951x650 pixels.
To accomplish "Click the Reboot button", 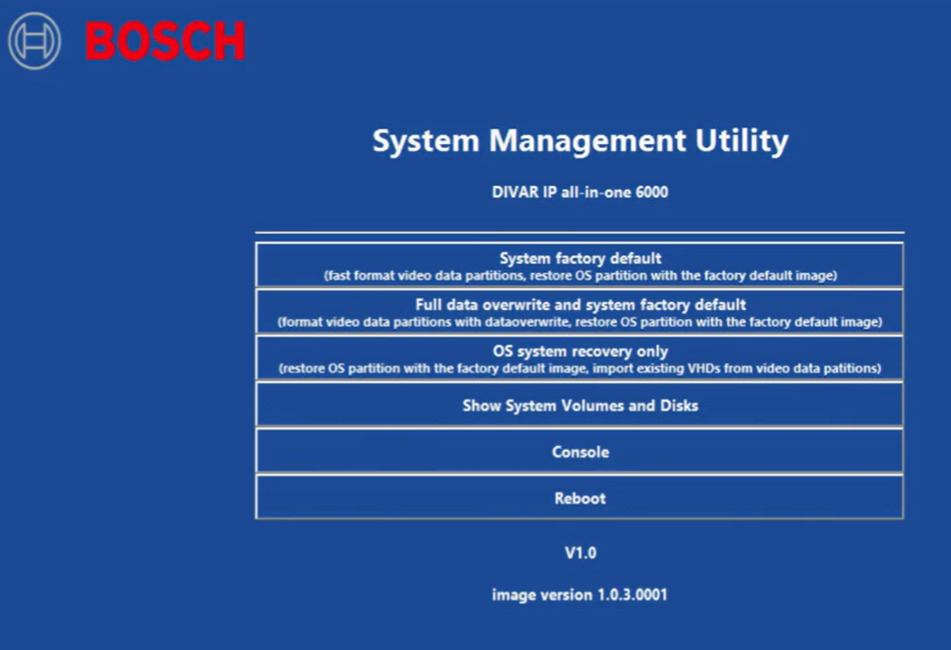I will [x=580, y=497].
